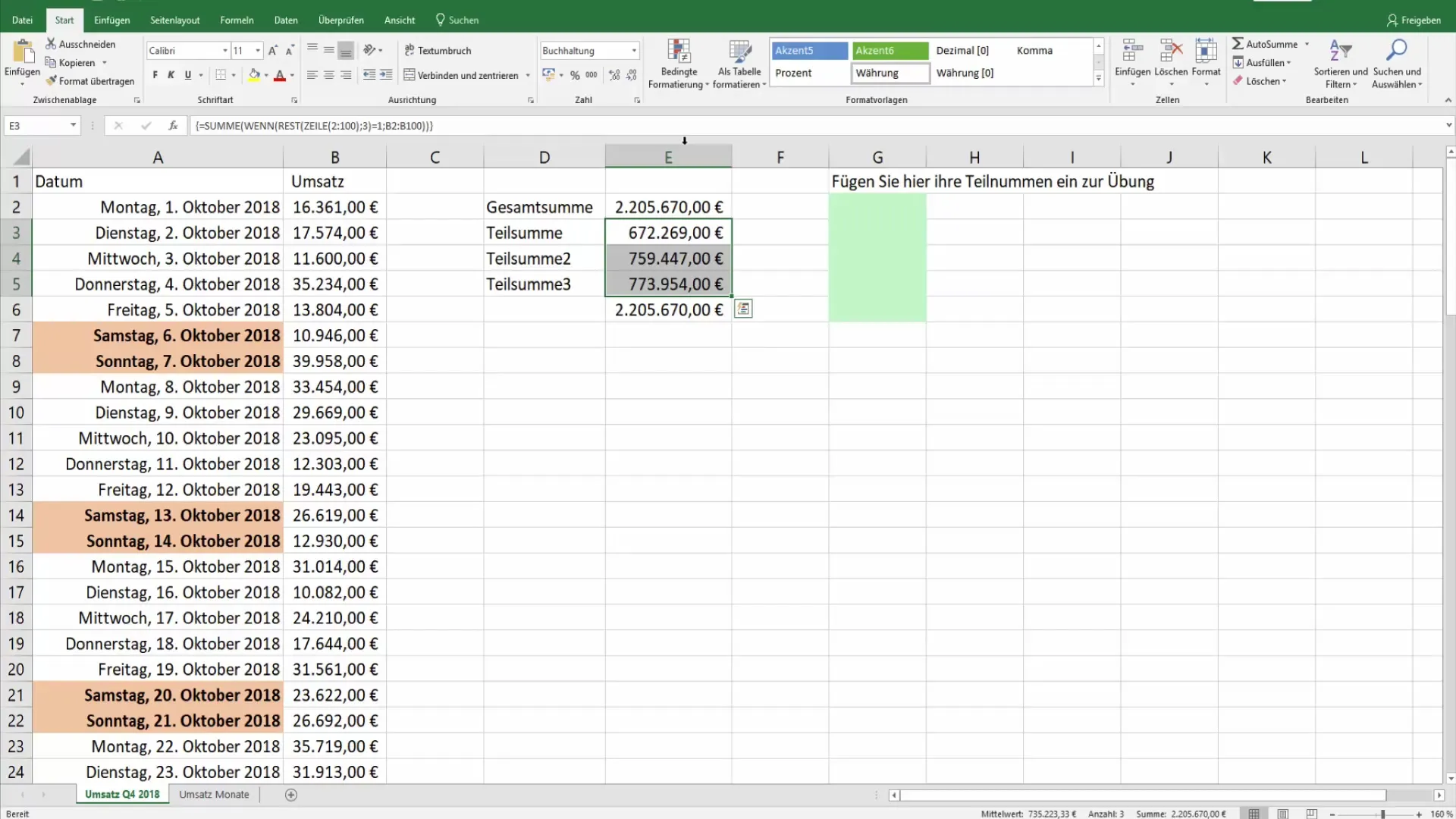Click the Einfügen cells icon
The width and height of the screenshot is (1456, 819).
(x=1133, y=52)
